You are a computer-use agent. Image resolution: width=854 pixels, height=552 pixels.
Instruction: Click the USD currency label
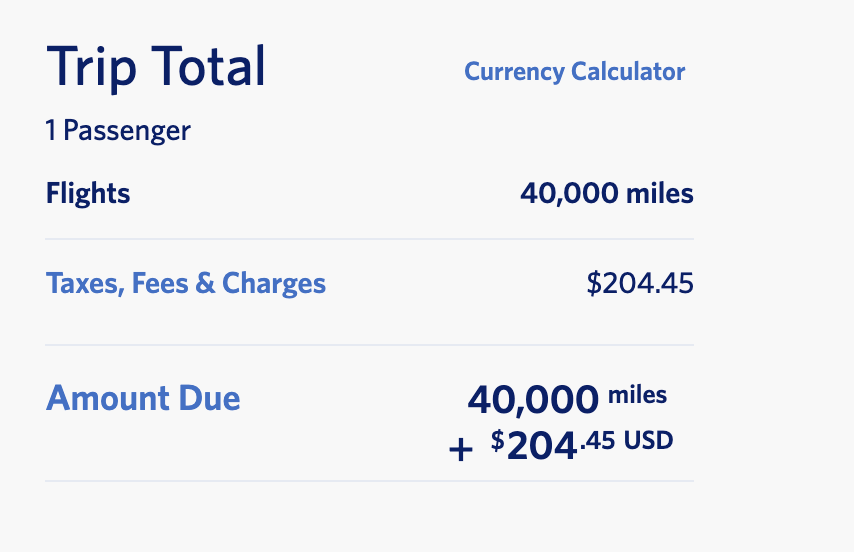(x=648, y=440)
